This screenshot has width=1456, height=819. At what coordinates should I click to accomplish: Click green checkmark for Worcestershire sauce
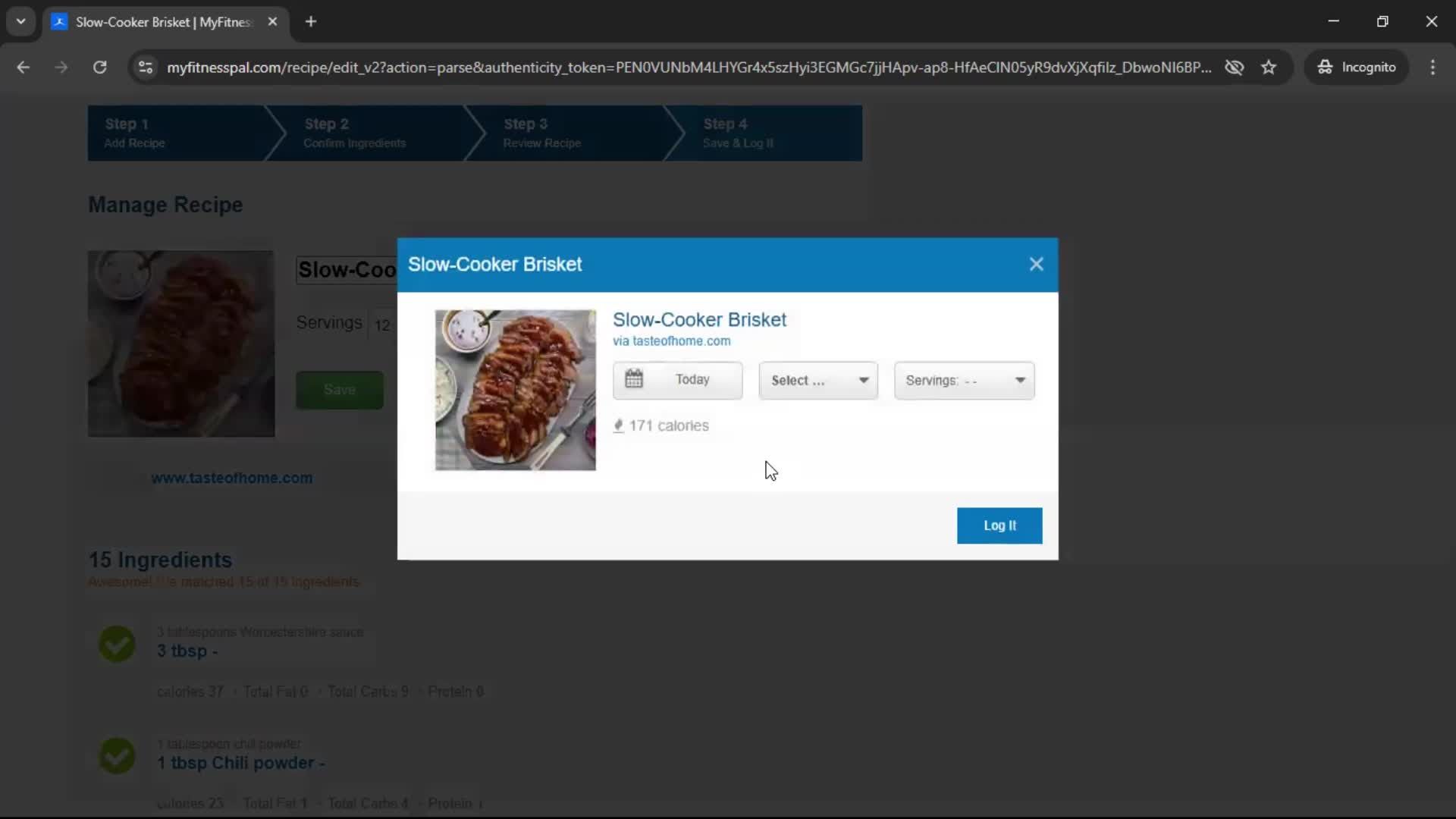pyautogui.click(x=118, y=644)
